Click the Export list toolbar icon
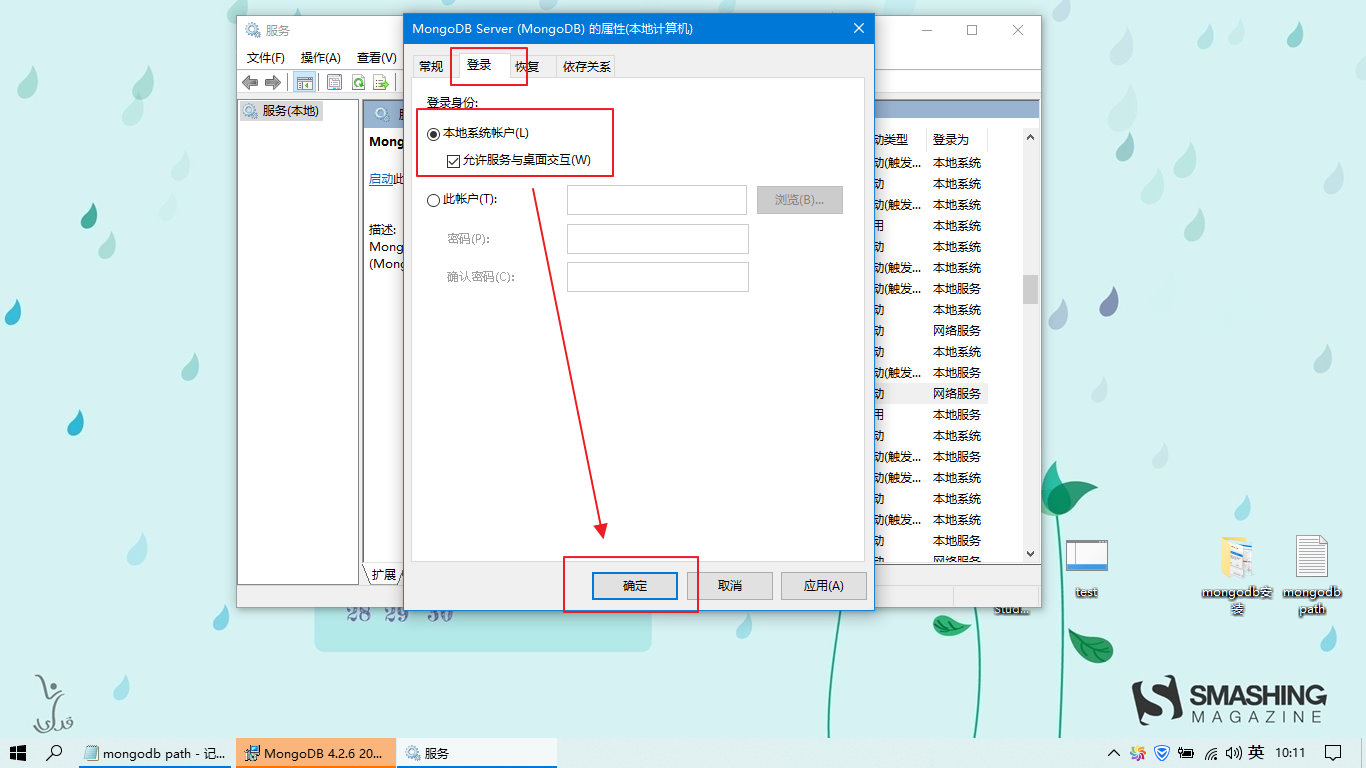Viewport: 1366px width, 768px height. tap(381, 82)
